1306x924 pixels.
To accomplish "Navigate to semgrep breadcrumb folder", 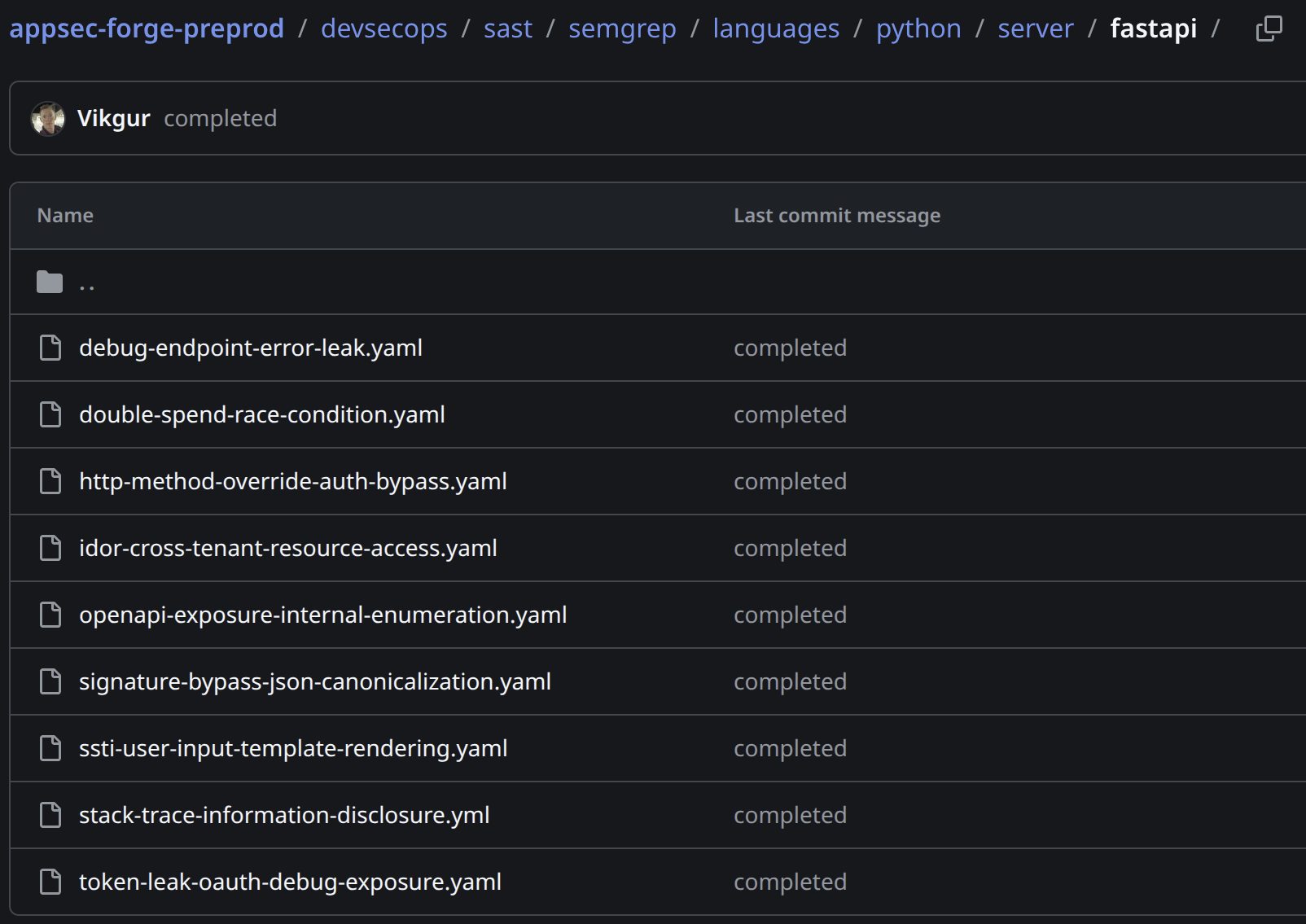I will point(622,28).
